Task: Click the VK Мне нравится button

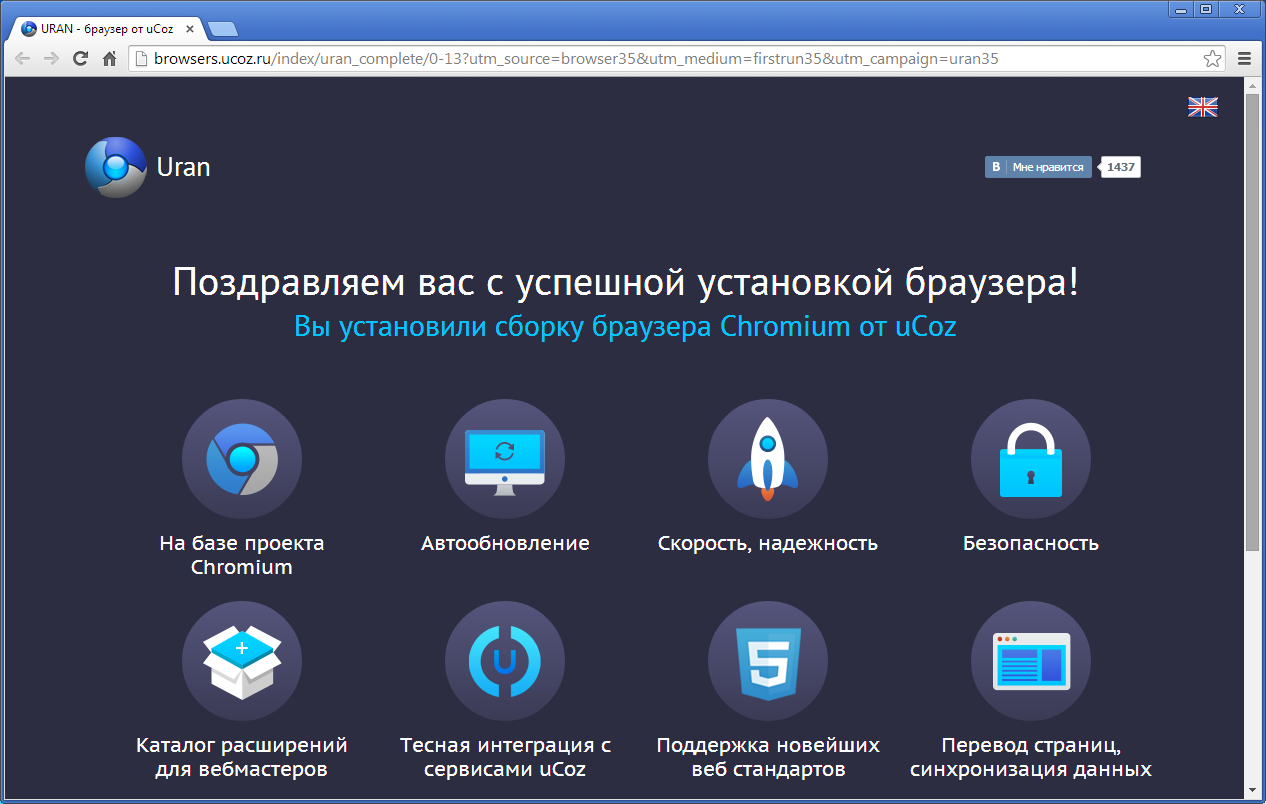Action: click(x=1038, y=167)
